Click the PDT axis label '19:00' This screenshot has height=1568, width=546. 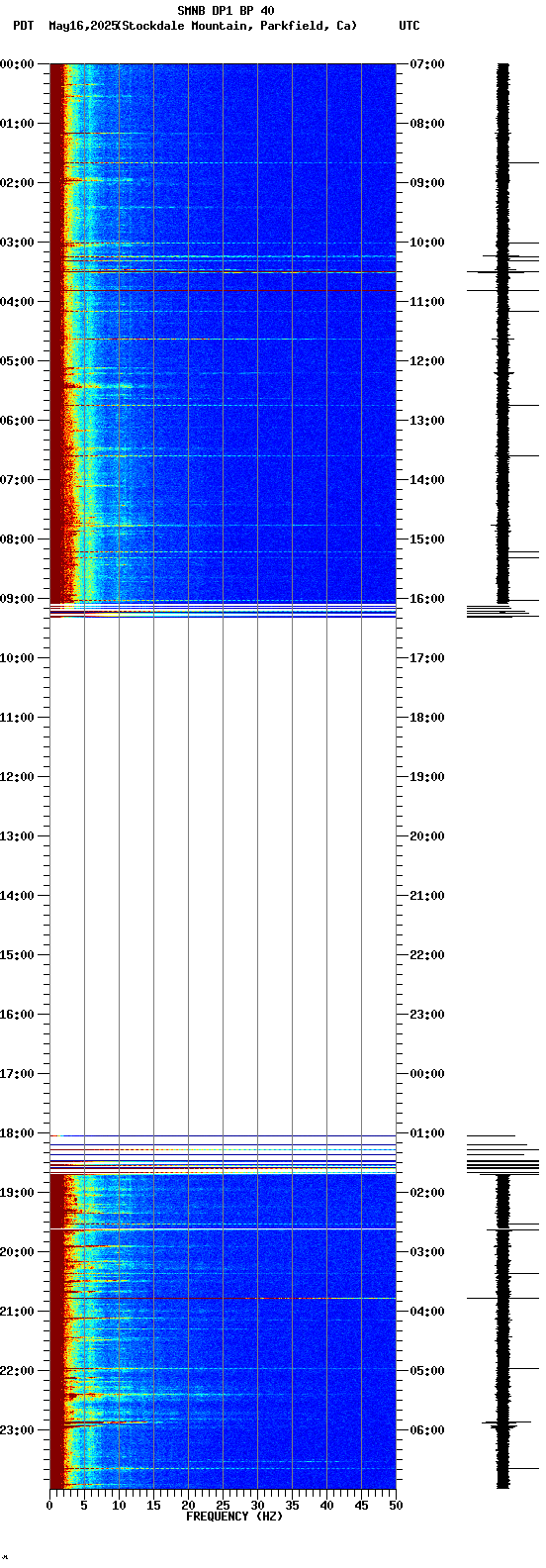pos(18,1193)
